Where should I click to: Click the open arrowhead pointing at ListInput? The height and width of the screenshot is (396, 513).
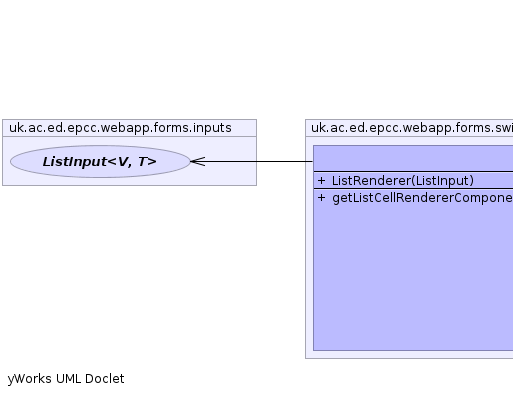198,162
